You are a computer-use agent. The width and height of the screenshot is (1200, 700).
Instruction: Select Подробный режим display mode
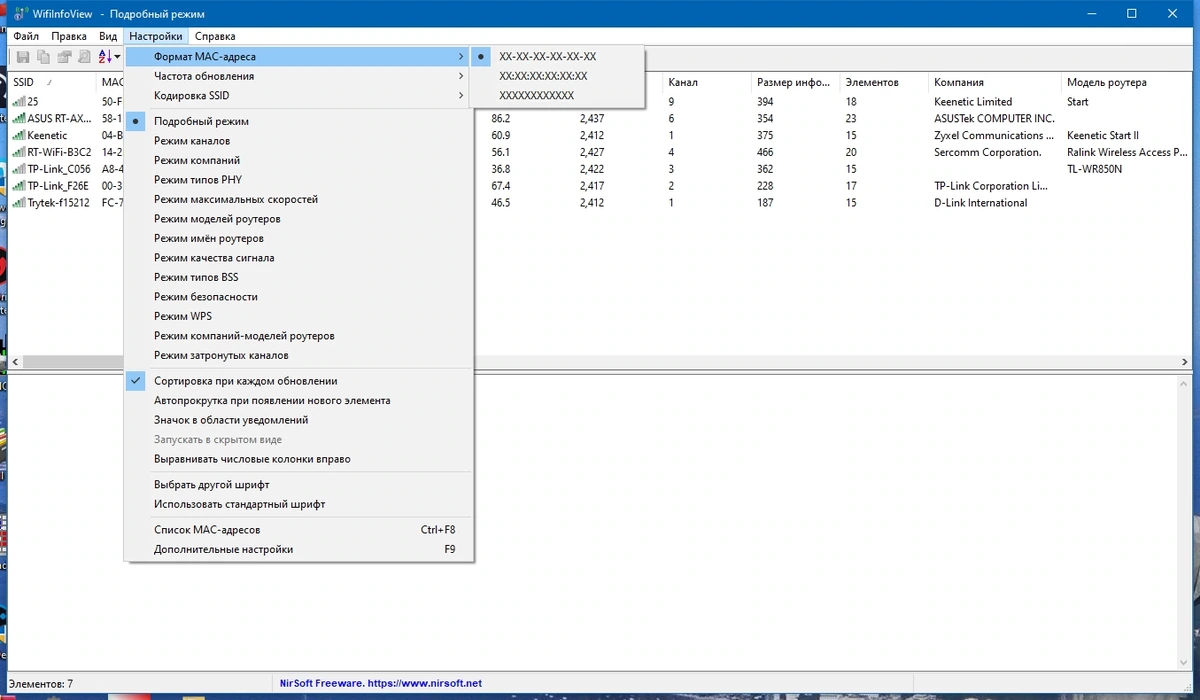point(299,121)
